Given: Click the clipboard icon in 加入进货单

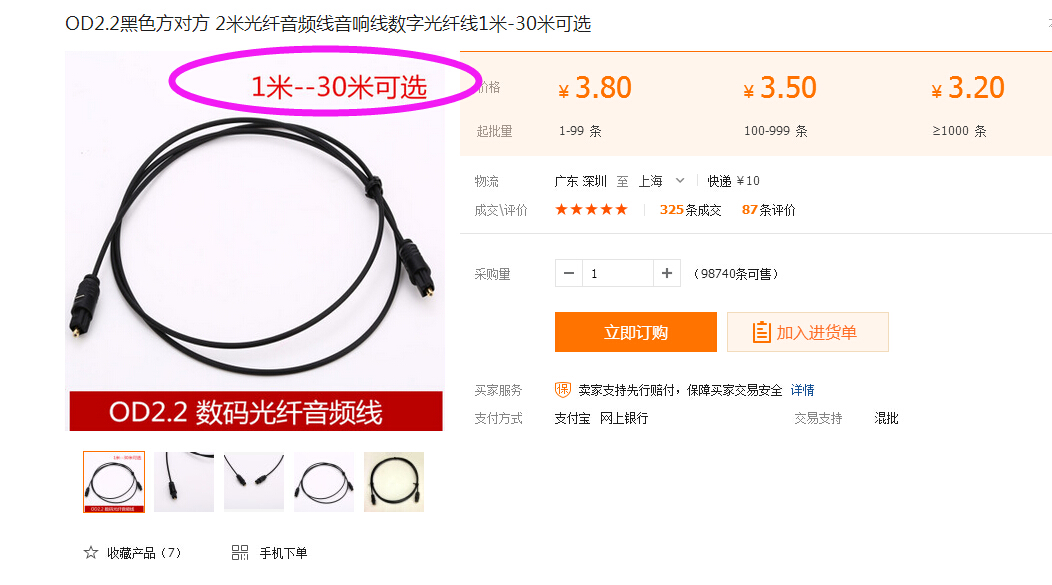Looking at the screenshot, I should [x=761, y=332].
